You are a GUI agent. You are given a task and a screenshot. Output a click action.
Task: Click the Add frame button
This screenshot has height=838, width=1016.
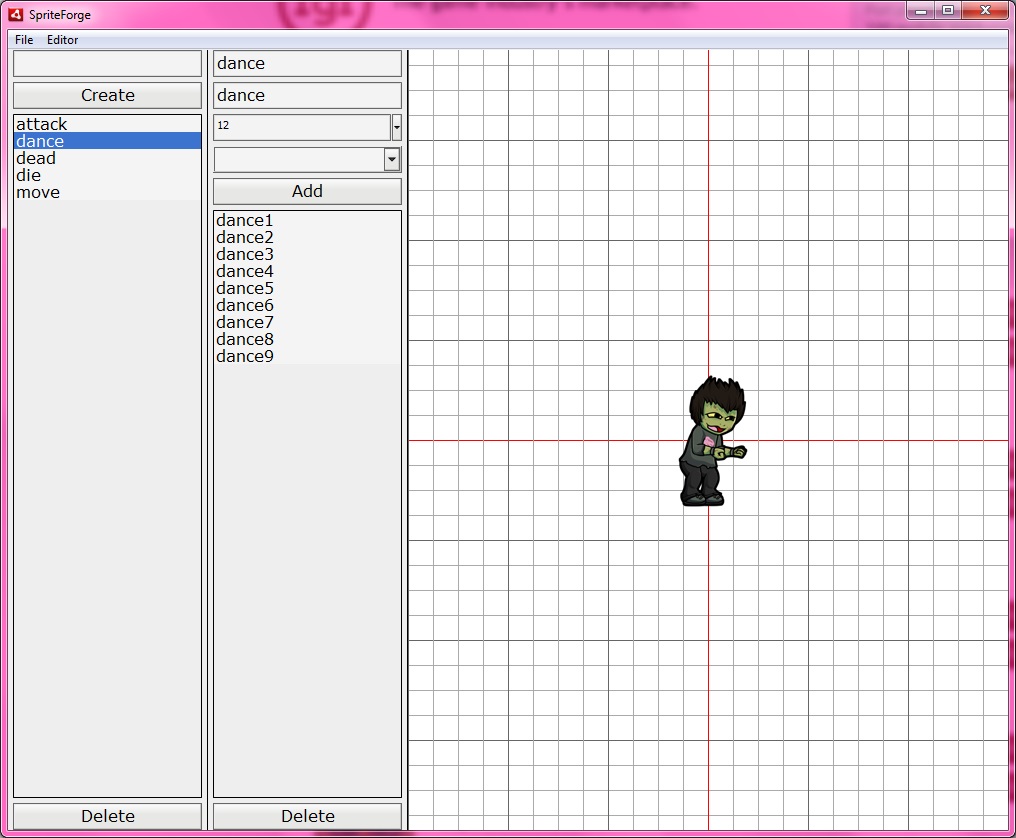point(307,191)
